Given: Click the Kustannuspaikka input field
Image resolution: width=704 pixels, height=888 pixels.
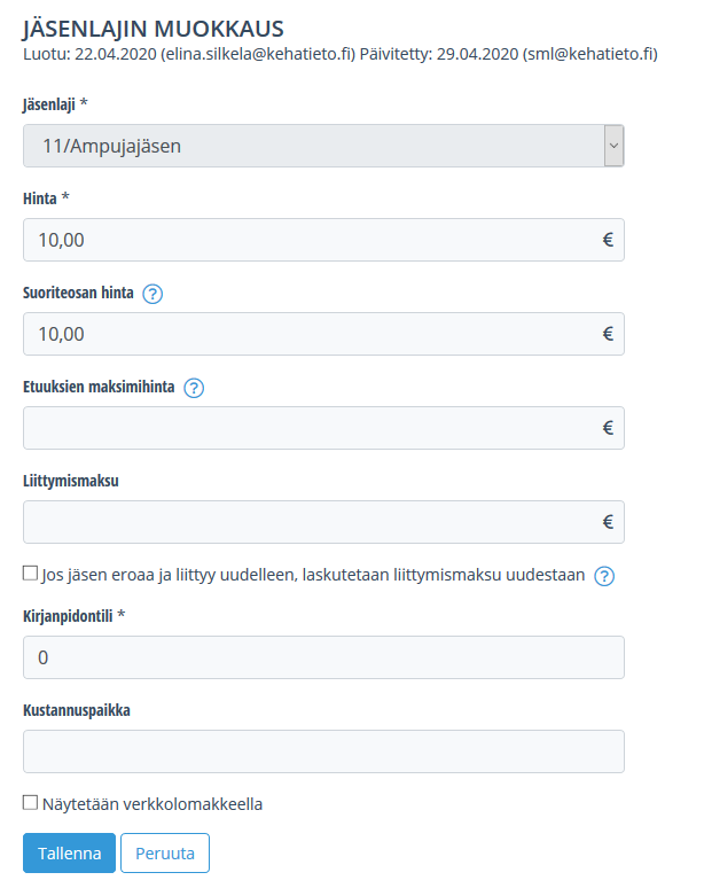Looking at the screenshot, I should point(323,752).
